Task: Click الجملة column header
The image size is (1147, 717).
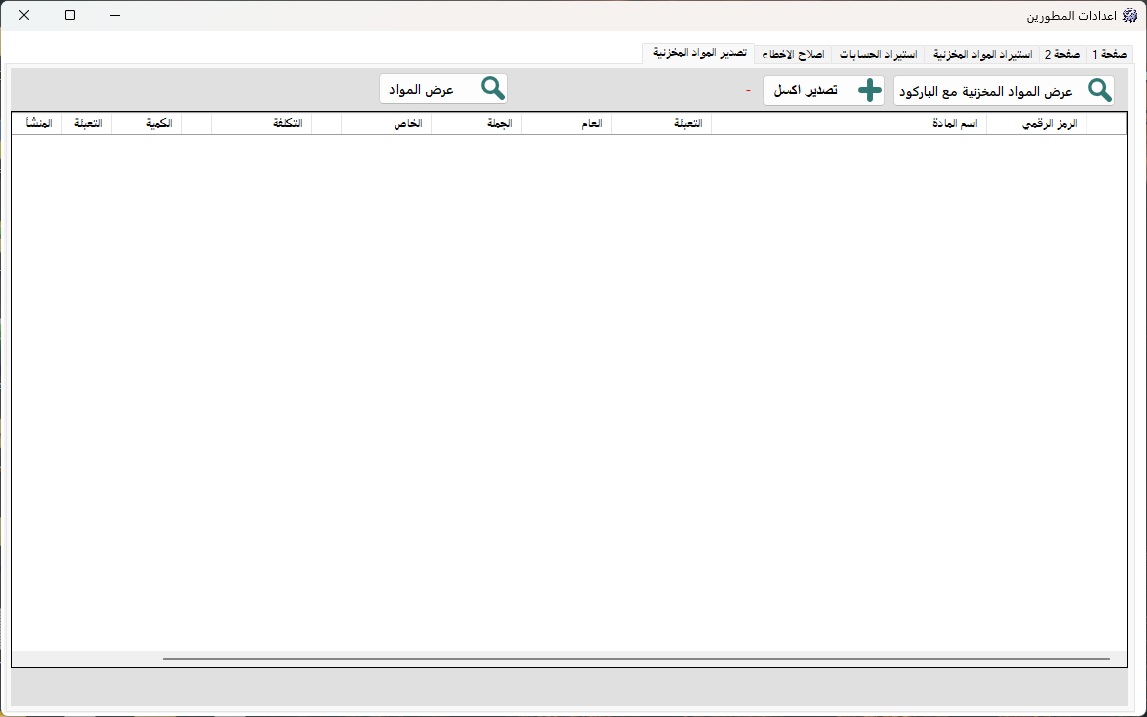Action: (x=476, y=124)
